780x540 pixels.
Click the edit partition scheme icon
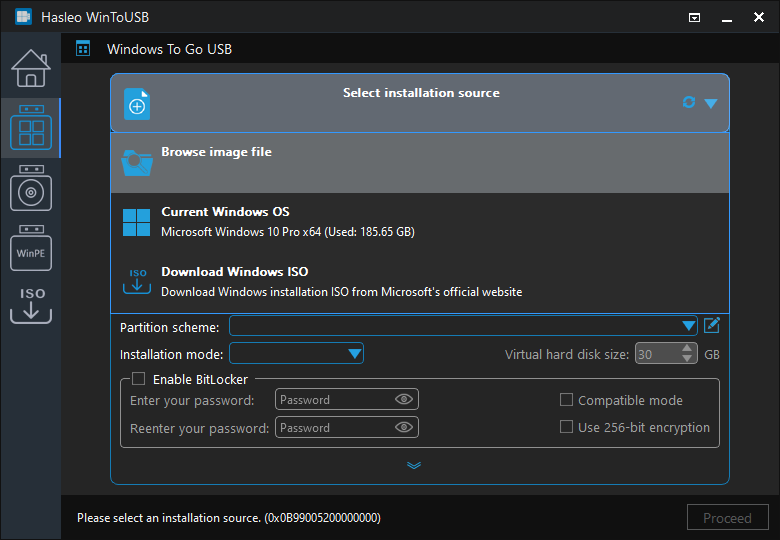tap(712, 326)
